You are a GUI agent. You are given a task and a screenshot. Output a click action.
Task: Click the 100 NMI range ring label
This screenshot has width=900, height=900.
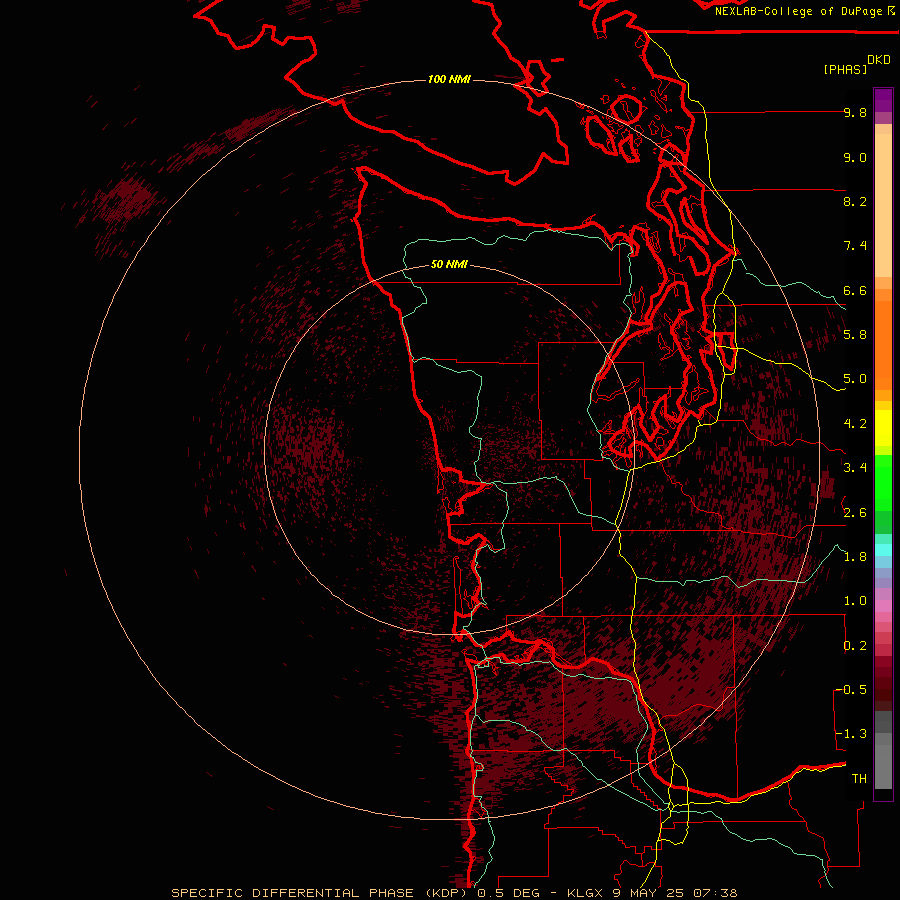pos(449,79)
